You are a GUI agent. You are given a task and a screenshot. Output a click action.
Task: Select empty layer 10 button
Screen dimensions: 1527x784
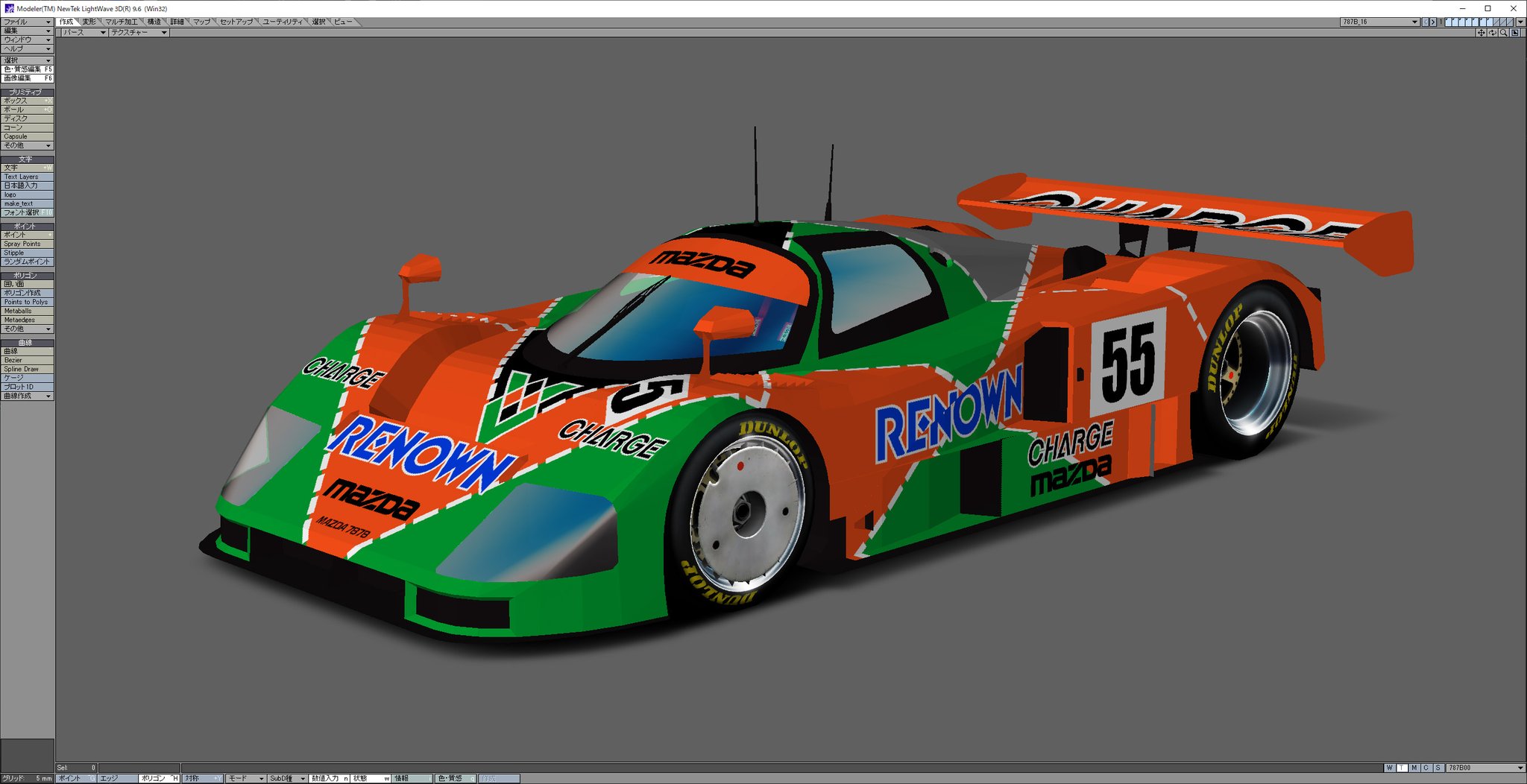click(1510, 22)
